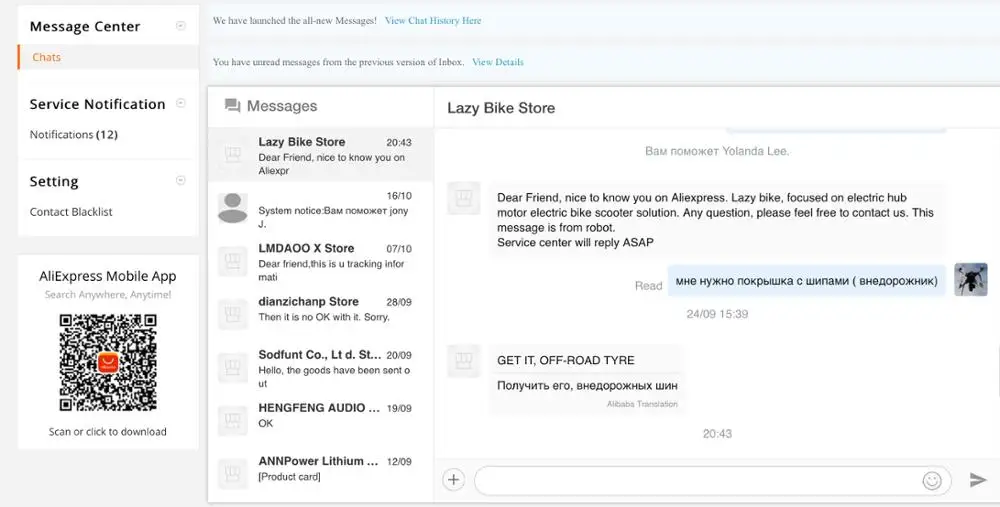Click dianzichanp Store avatar icon

(x=233, y=314)
